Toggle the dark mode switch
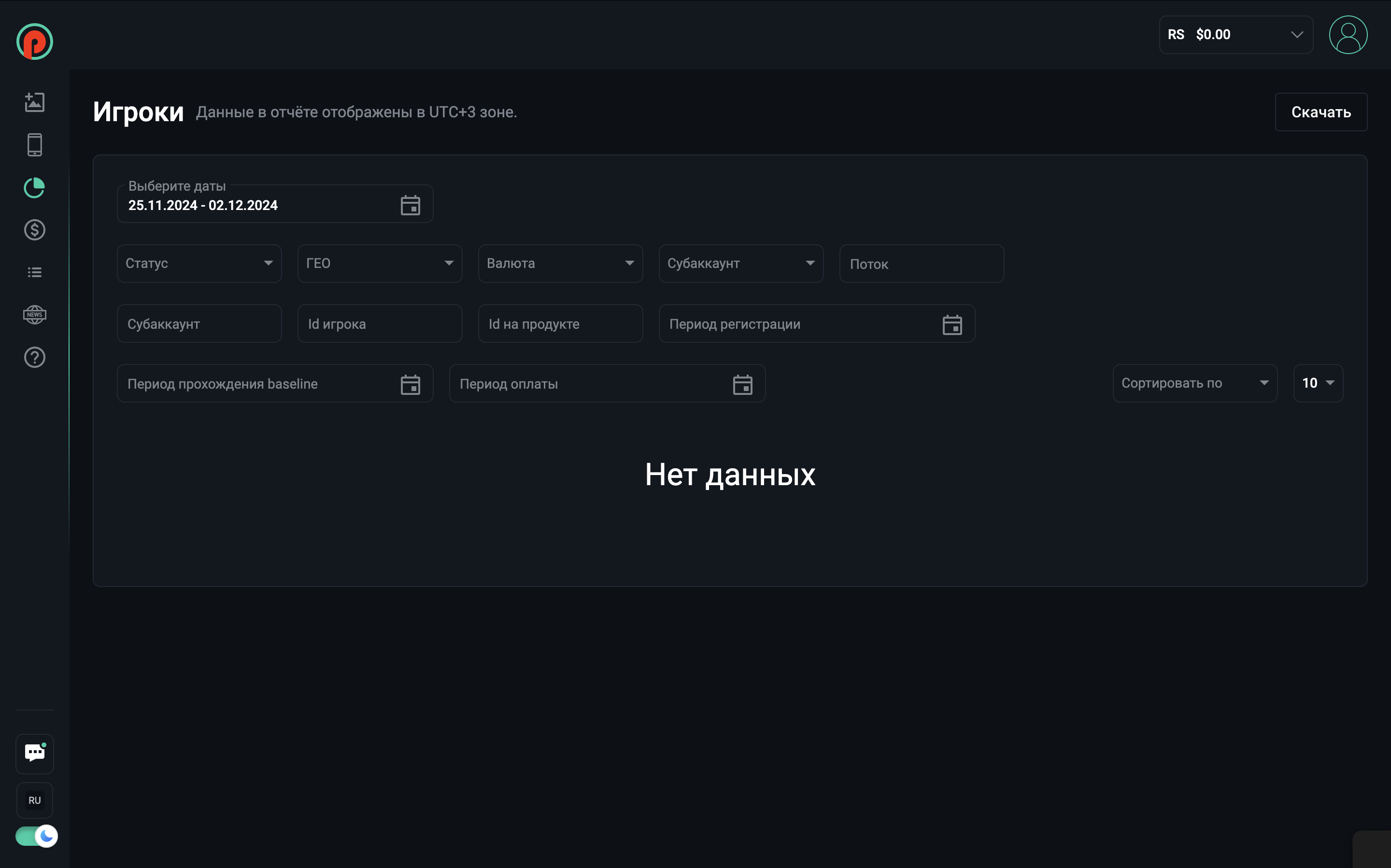The height and width of the screenshot is (868, 1391). coord(36,836)
